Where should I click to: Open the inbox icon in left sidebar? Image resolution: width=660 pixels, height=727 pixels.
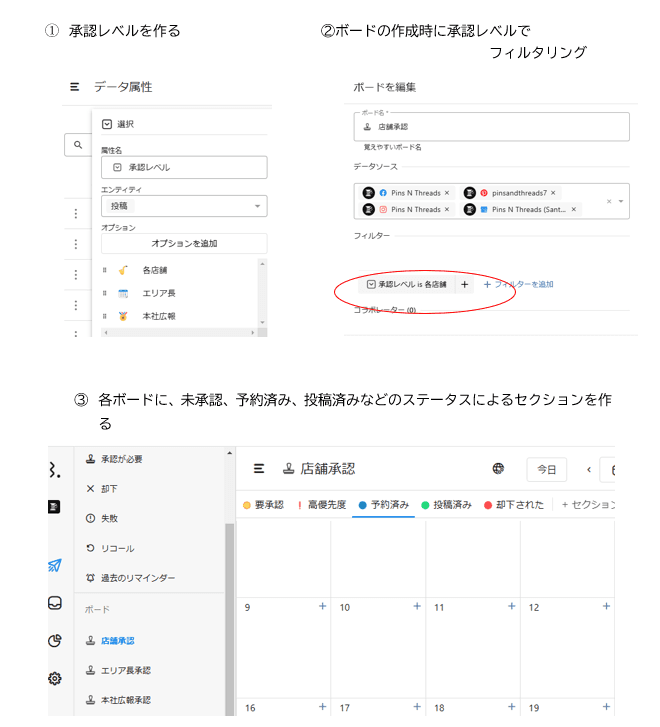(x=55, y=603)
